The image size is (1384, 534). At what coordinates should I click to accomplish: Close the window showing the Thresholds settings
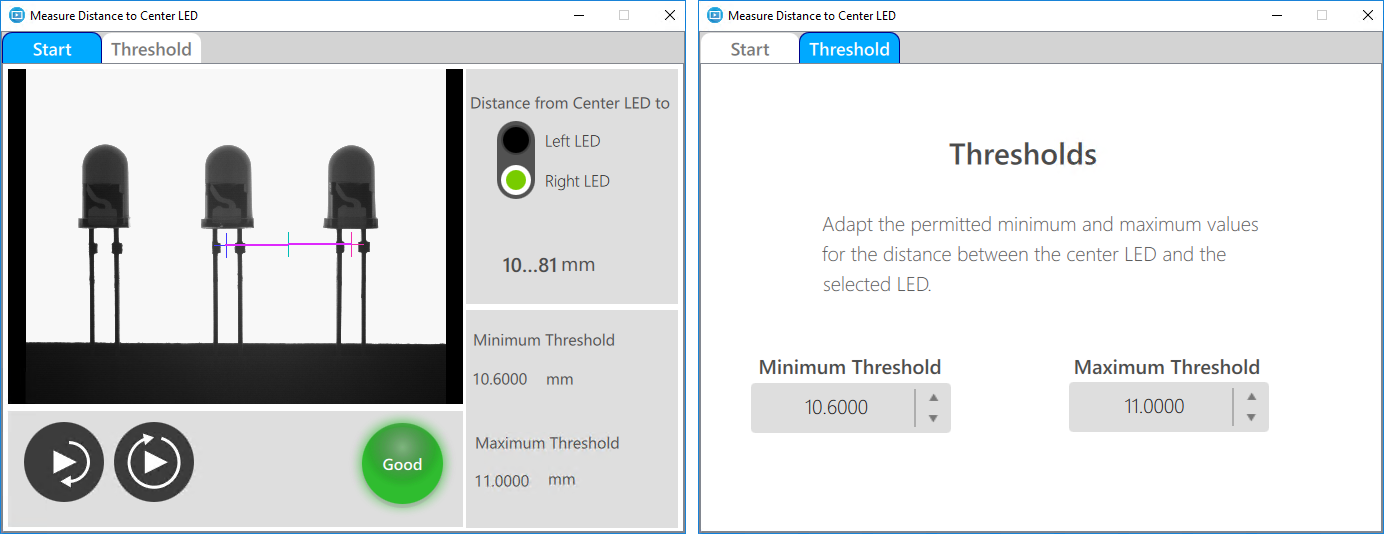[x=1368, y=15]
